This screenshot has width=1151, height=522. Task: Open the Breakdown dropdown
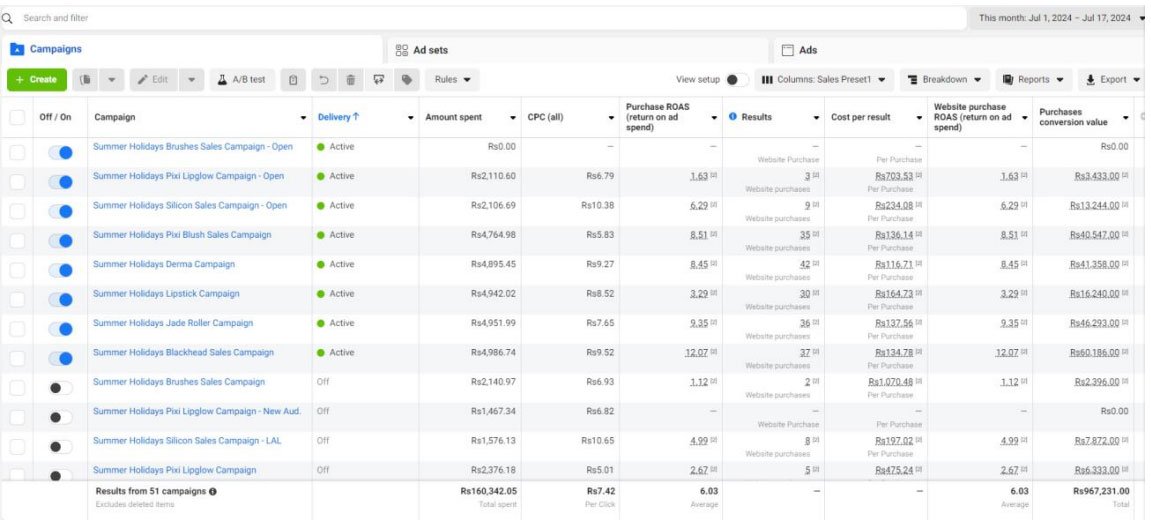coord(945,79)
